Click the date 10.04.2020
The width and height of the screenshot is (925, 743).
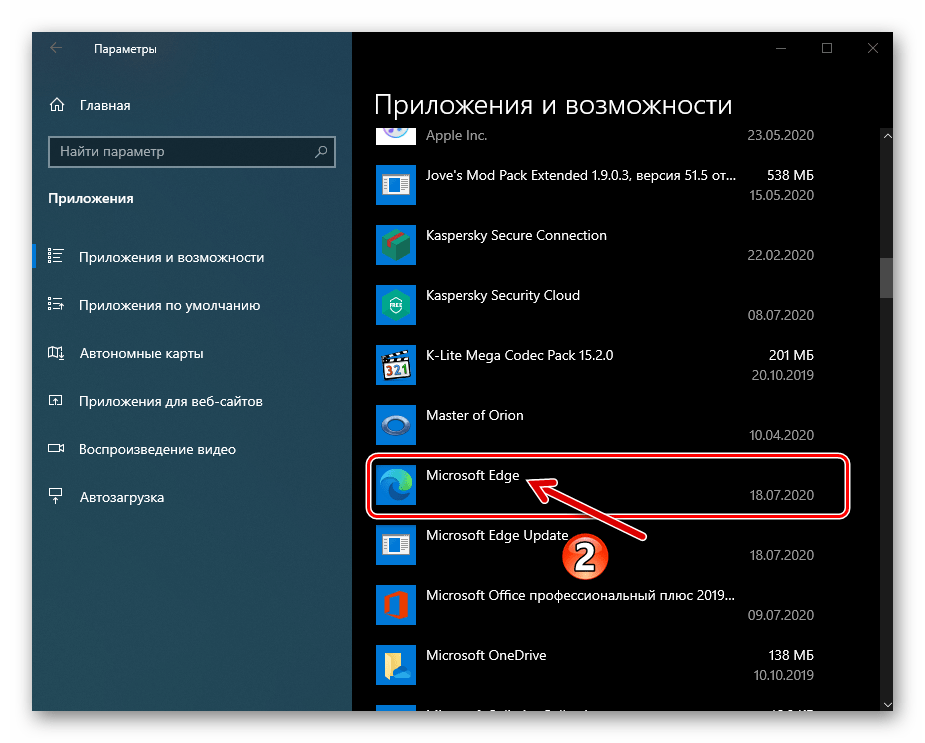click(781, 435)
